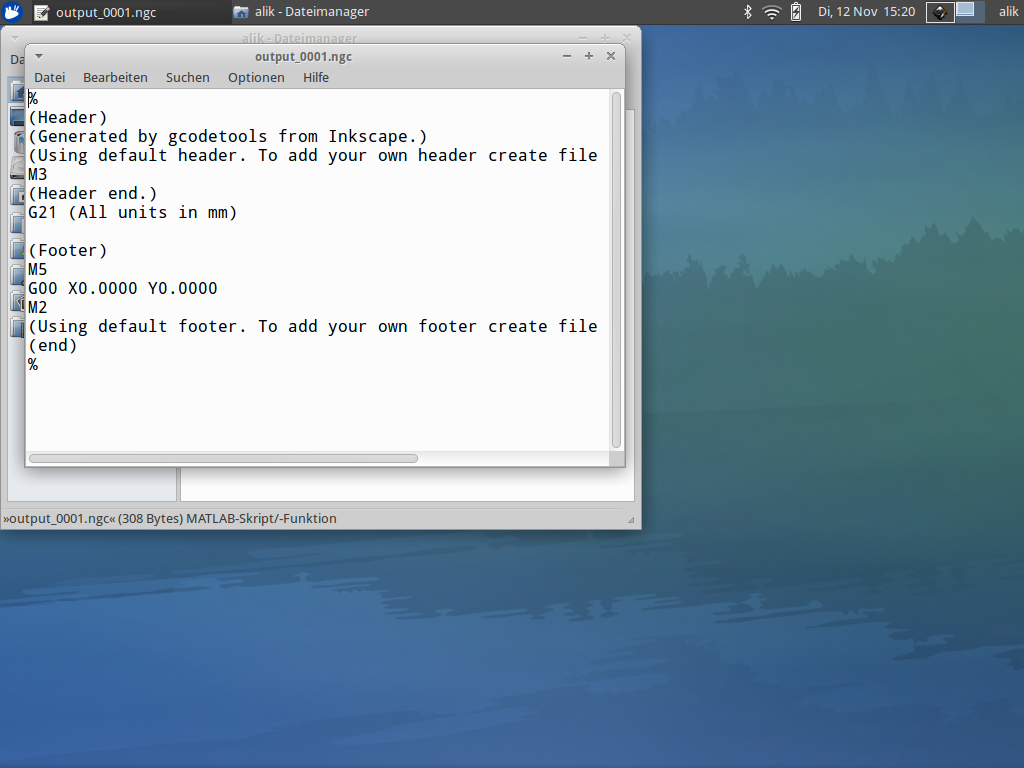Switch to the first workspace thumbnail

pos(940,12)
